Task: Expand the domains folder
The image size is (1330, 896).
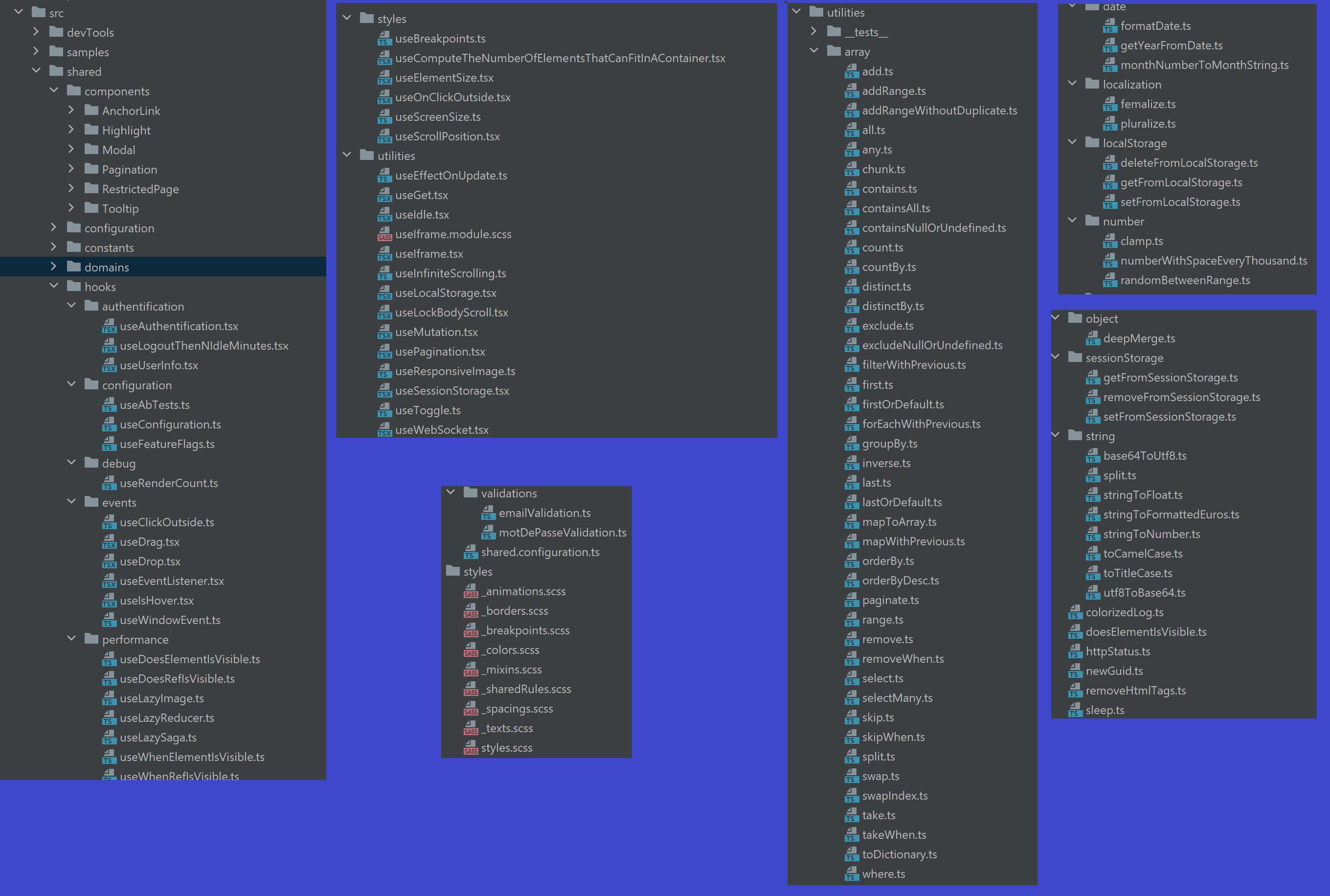Action: [54, 266]
